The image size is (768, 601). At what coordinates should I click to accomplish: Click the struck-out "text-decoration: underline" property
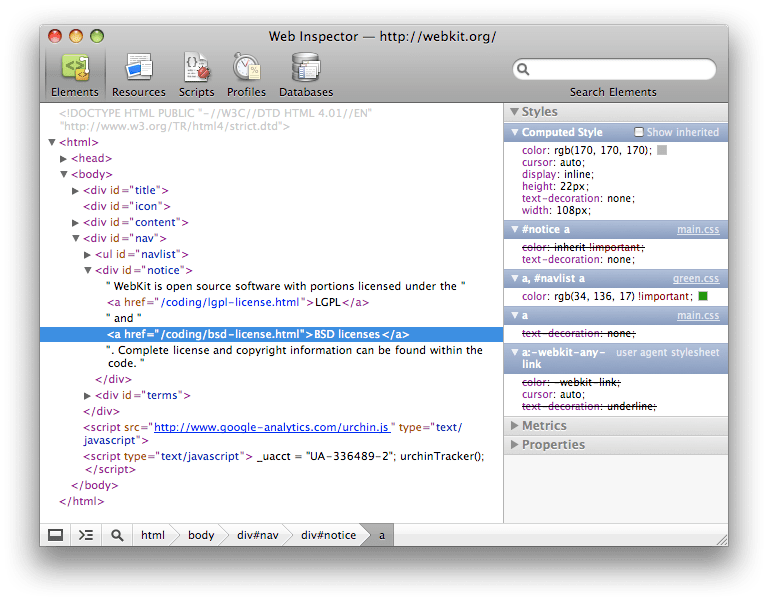point(589,406)
